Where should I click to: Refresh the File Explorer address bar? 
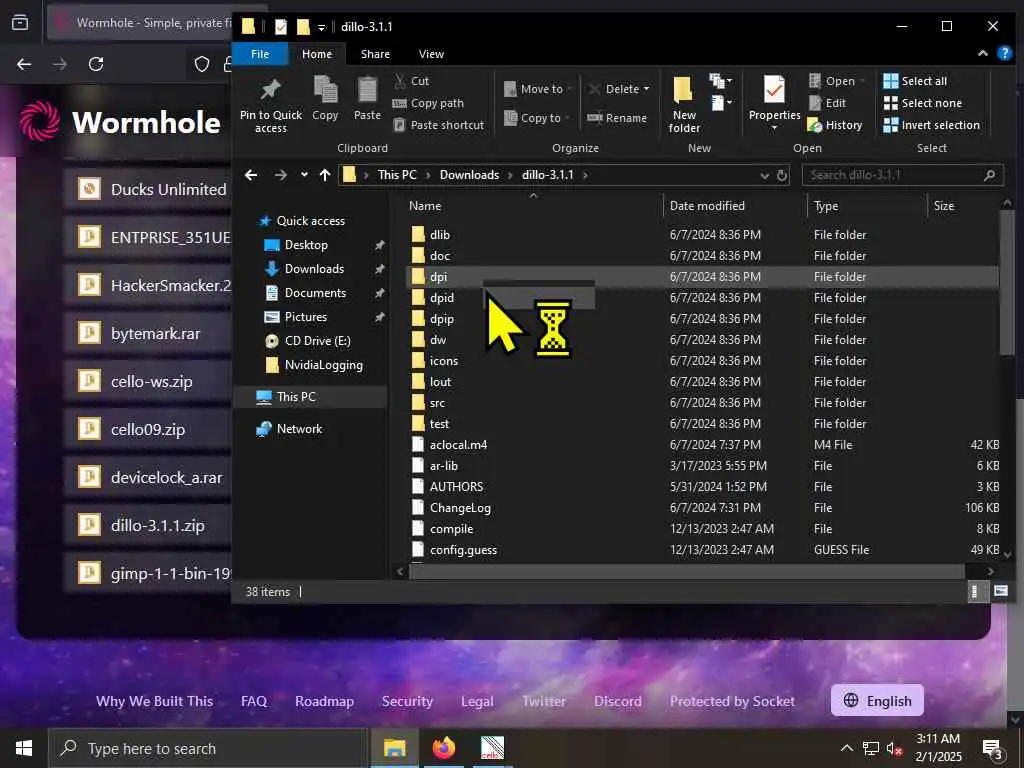[782, 175]
